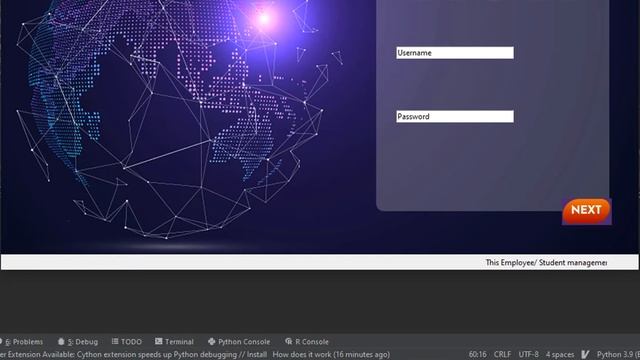Click the 60:16 cursor position indicator
This screenshot has width=640, height=360.
(x=478, y=354)
